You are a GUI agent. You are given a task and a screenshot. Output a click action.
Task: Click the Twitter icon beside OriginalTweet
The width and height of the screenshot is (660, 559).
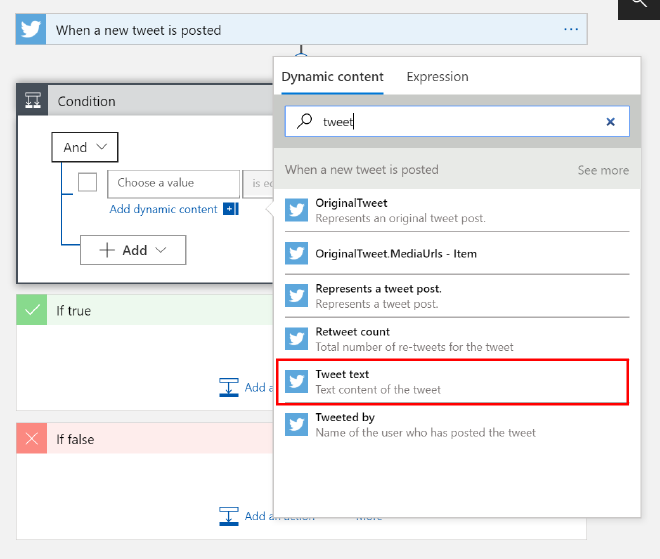pyautogui.click(x=296, y=210)
